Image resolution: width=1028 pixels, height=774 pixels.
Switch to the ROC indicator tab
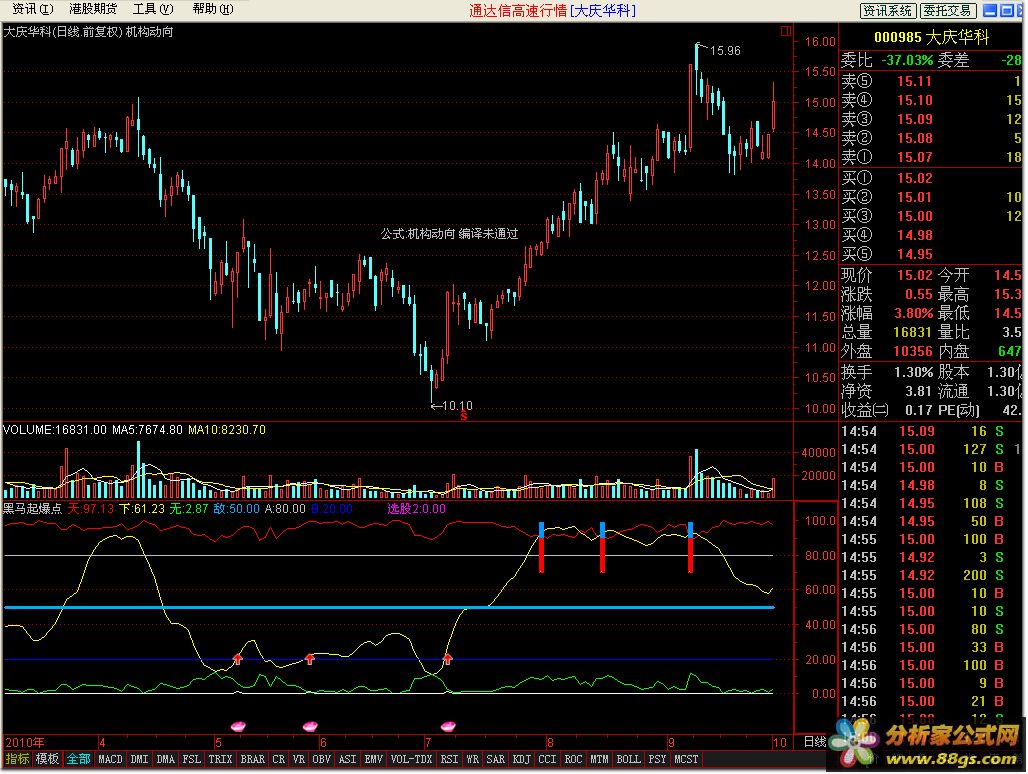tap(573, 759)
